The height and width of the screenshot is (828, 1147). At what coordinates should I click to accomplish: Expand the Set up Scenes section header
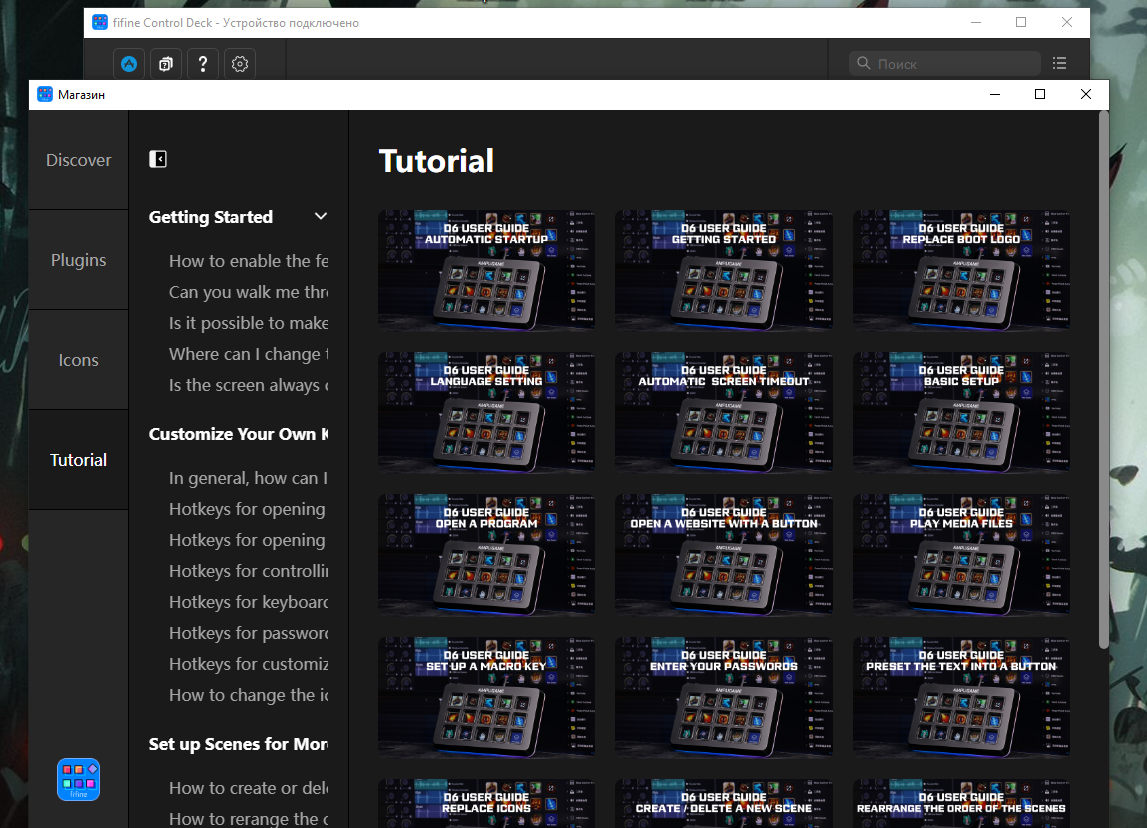(x=238, y=744)
